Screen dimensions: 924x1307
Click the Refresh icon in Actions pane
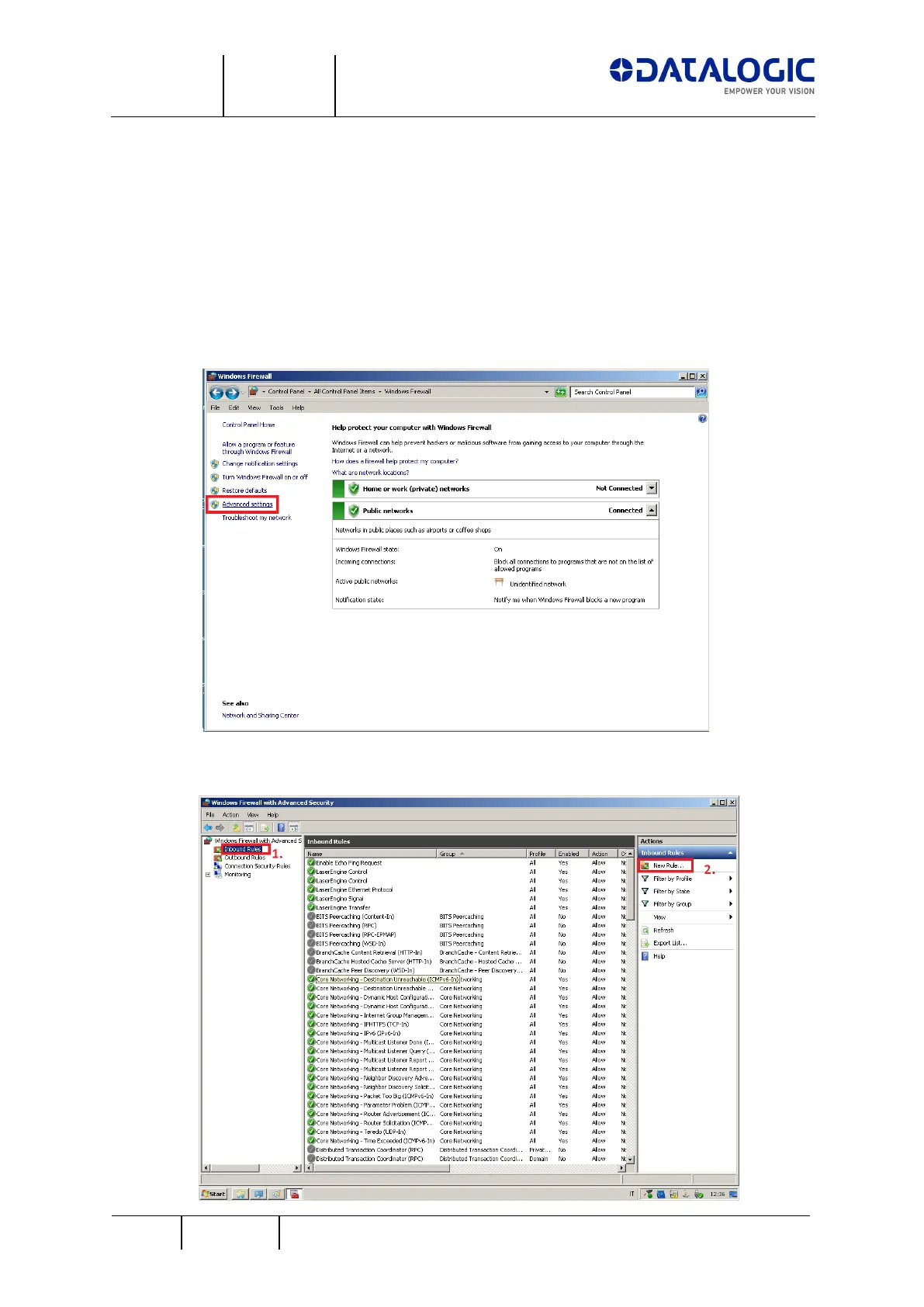pos(645,930)
